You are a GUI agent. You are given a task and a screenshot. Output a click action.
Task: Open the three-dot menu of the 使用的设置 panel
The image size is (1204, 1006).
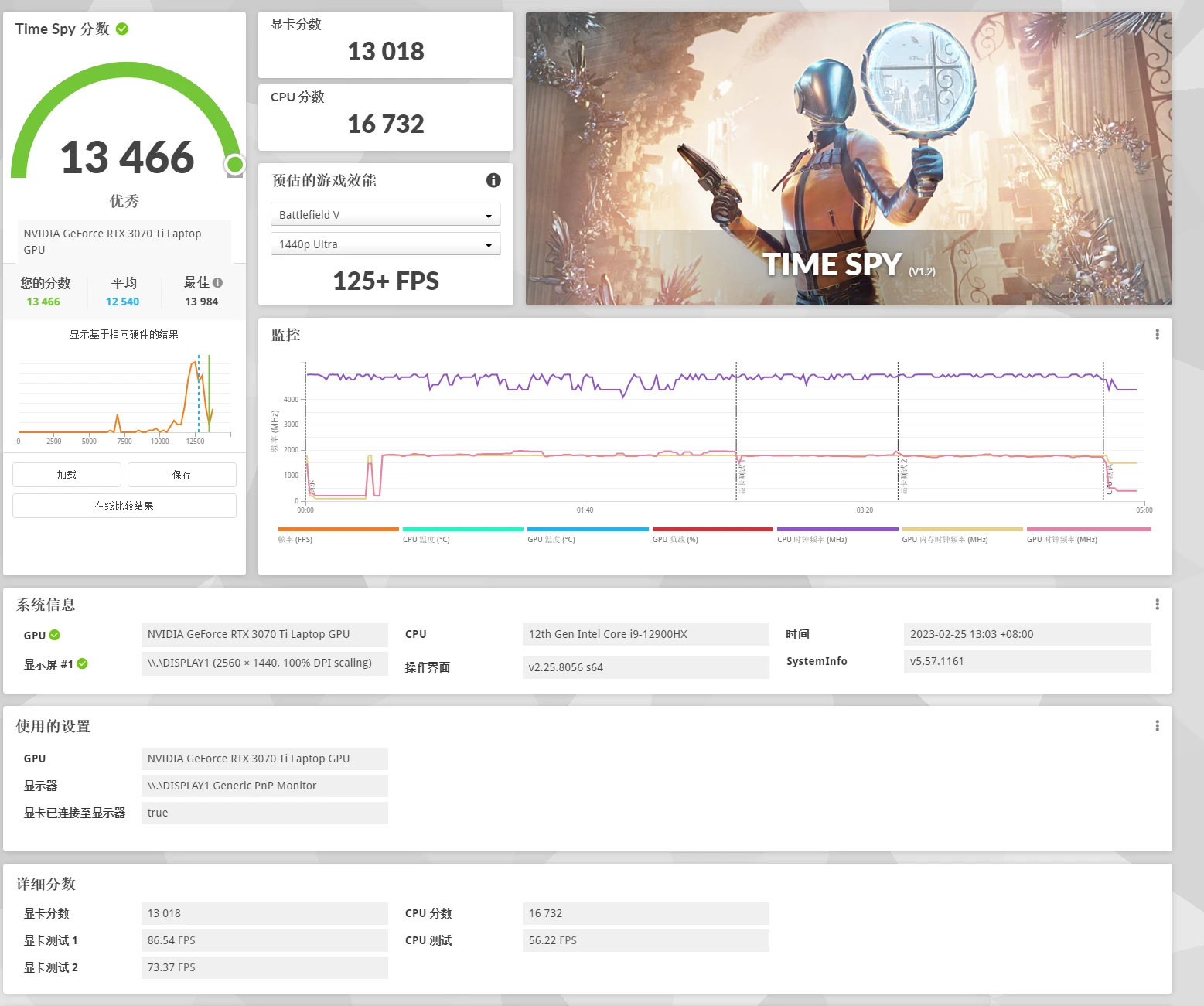1157,725
